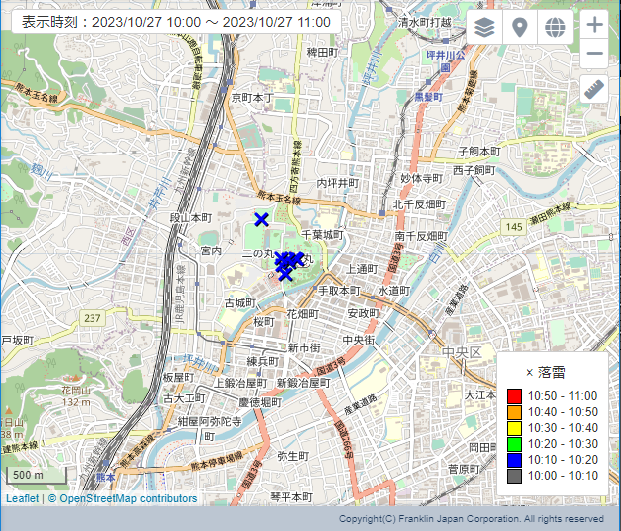
Task: Click the display time range label
Action: (x=175, y=21)
